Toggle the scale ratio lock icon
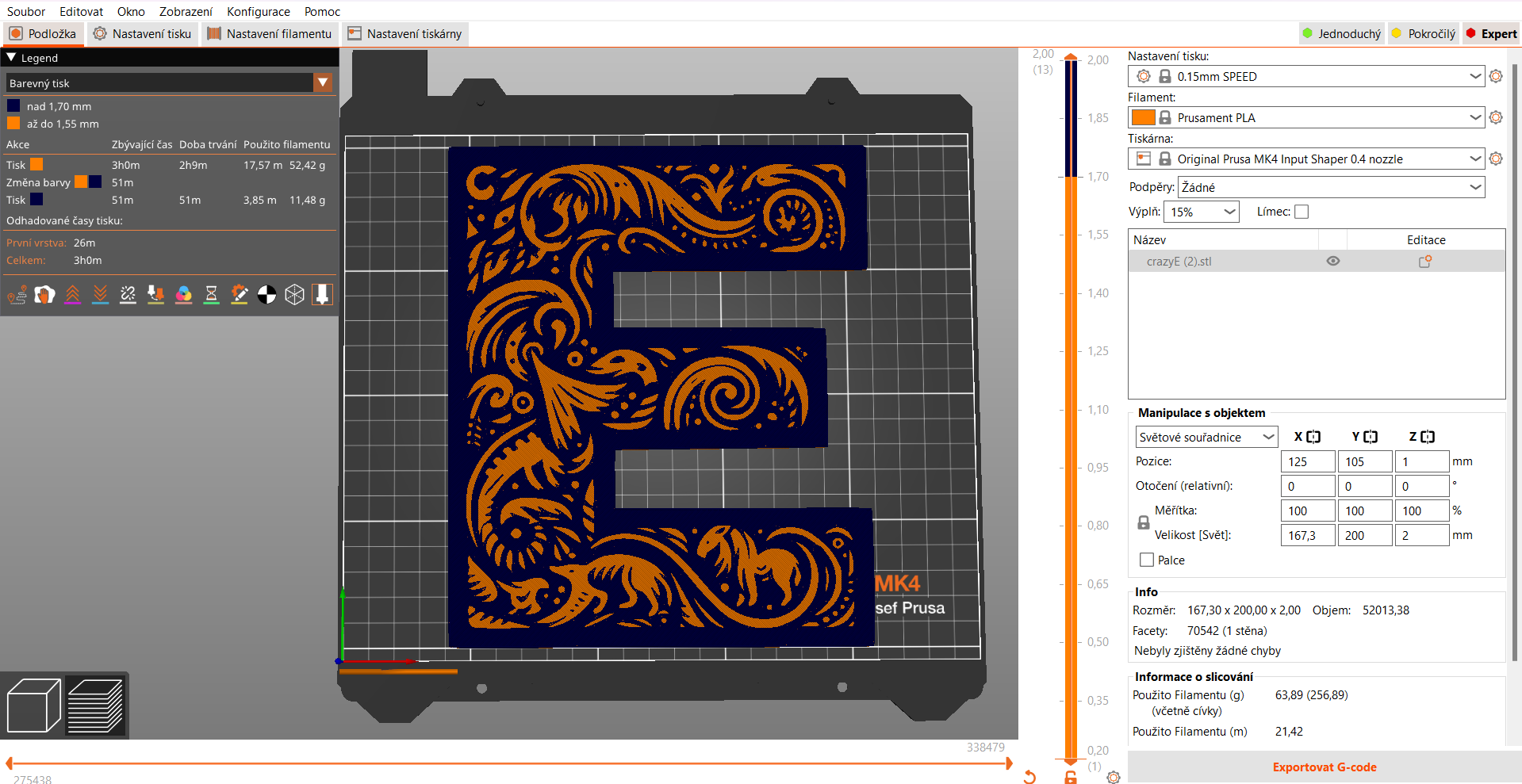Screen dimensions: 1522x784 pyautogui.click(x=1144, y=523)
